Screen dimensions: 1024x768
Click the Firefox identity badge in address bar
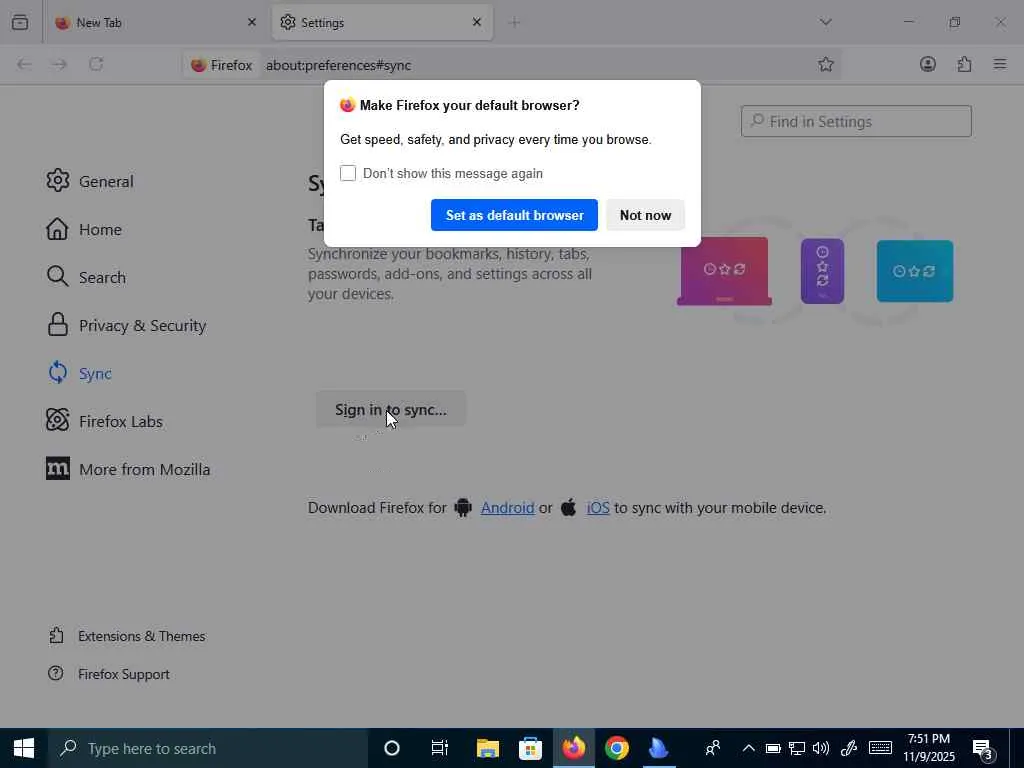(x=221, y=65)
